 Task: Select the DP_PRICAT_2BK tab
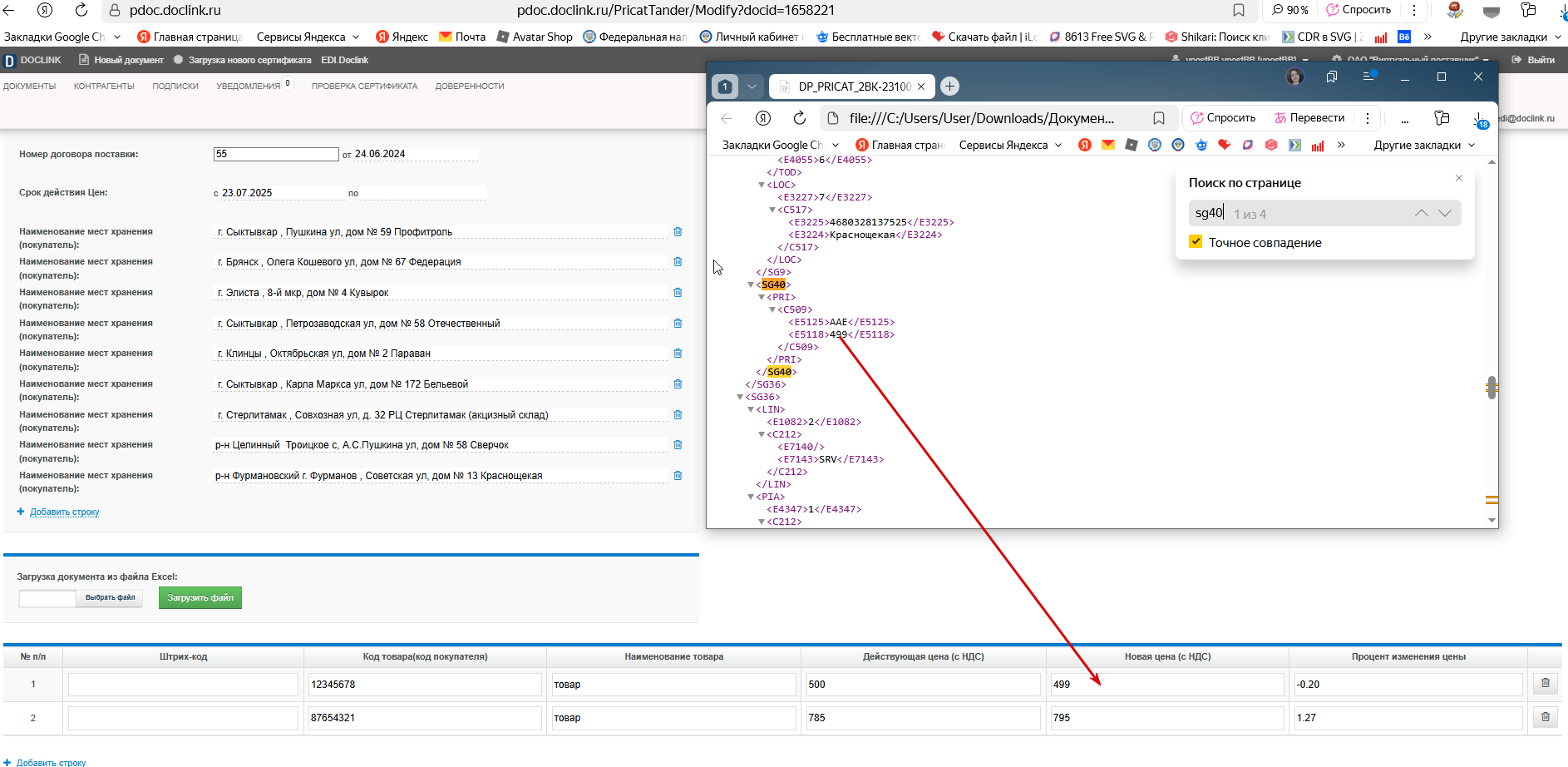[x=851, y=86]
